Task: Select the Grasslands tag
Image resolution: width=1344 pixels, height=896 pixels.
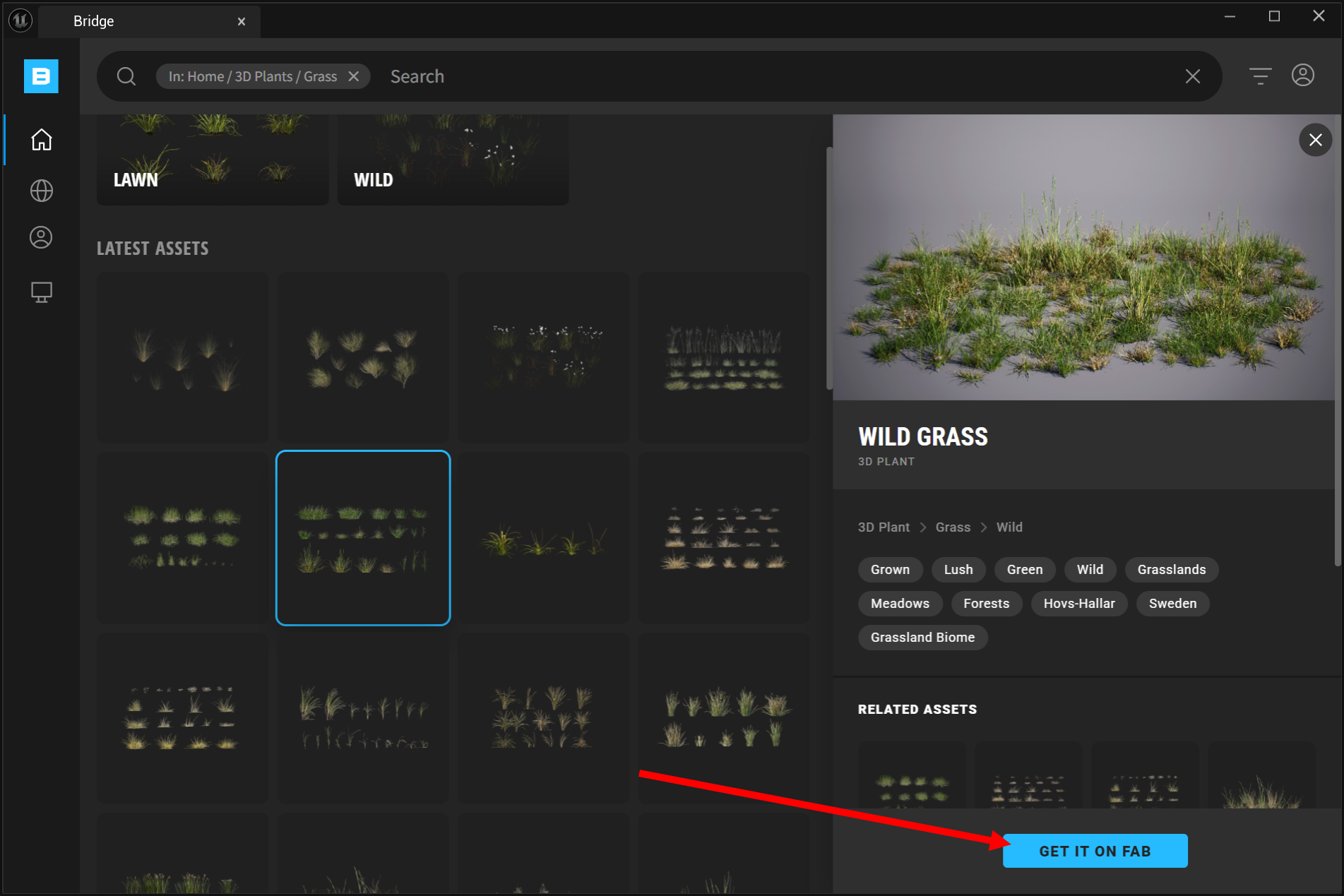Action: click(1172, 570)
